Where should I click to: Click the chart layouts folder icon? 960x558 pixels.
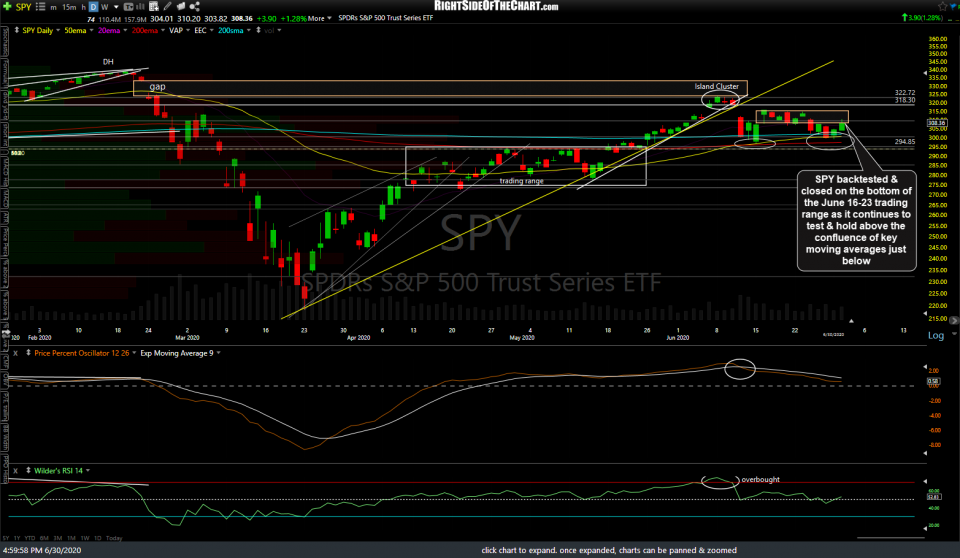coord(181,6)
